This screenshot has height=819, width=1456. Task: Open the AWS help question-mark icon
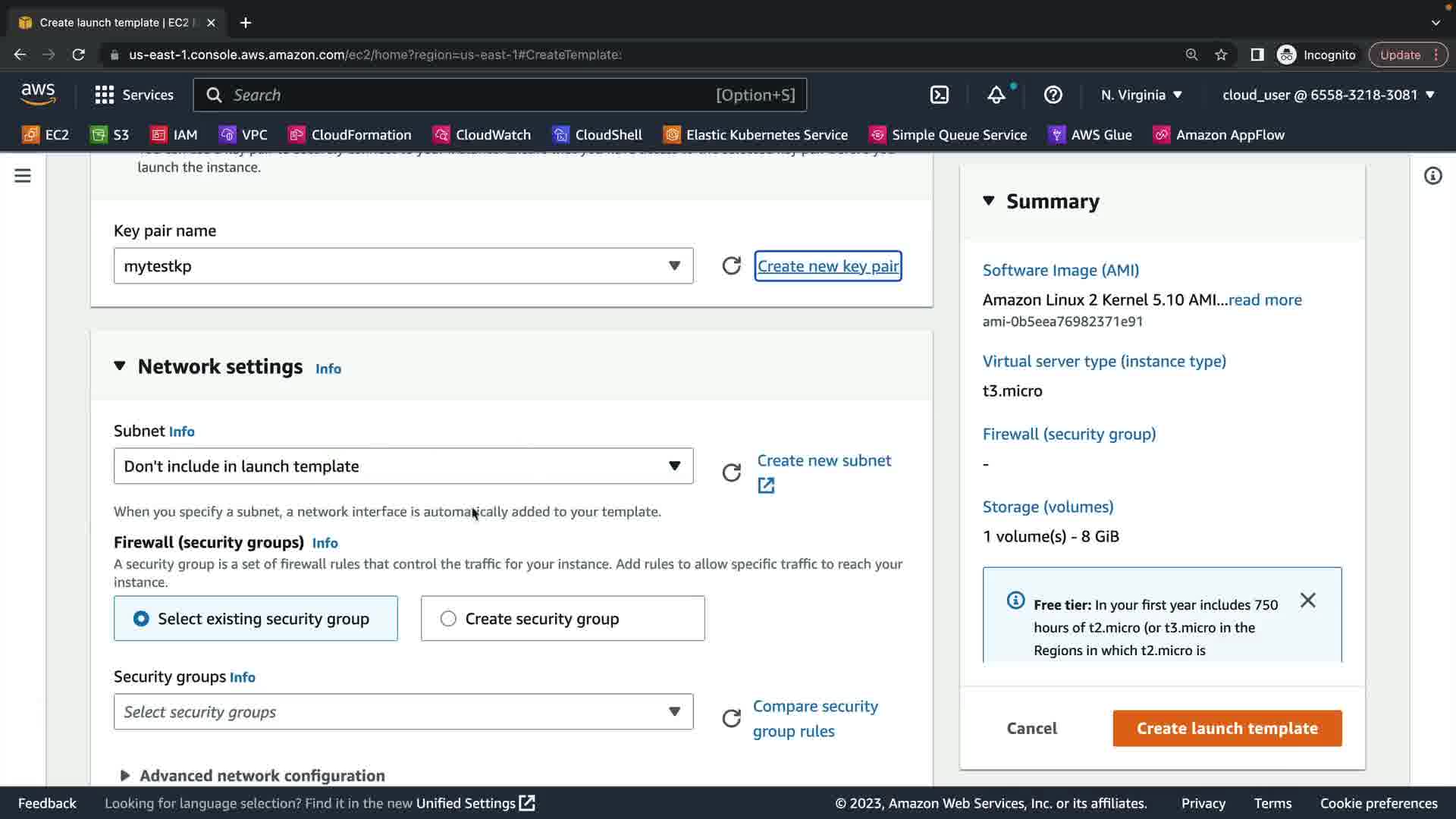pos(1053,95)
